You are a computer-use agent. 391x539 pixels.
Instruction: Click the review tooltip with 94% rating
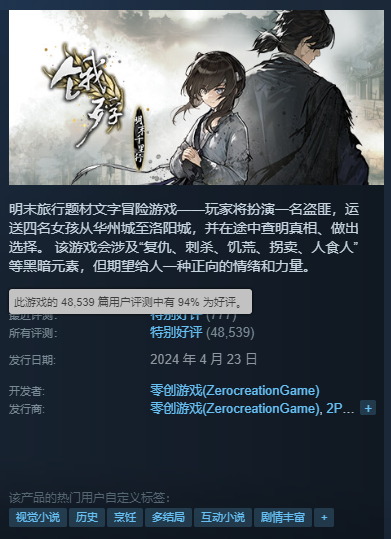(130, 302)
